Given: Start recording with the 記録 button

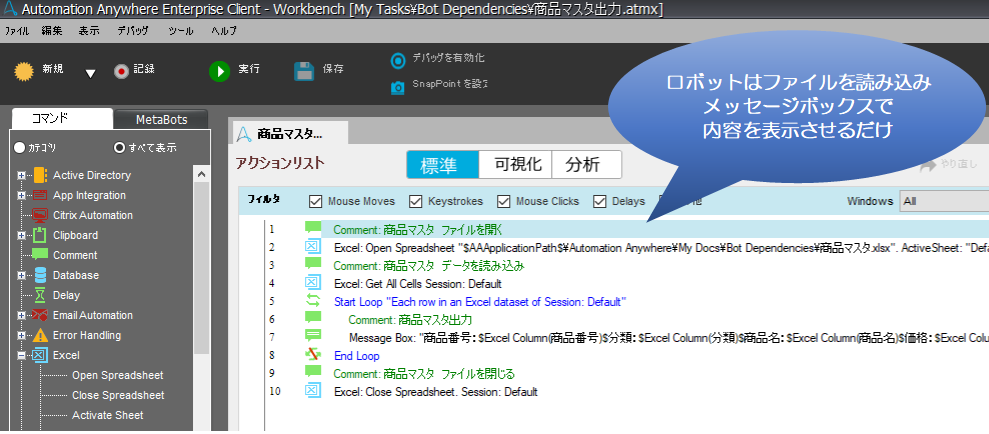Looking at the screenshot, I should coord(134,71).
